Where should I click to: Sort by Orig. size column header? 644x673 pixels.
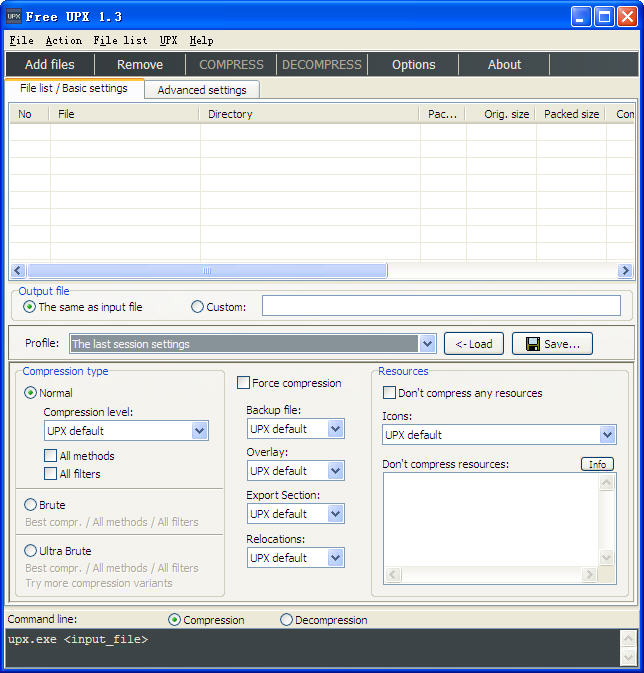click(501, 114)
